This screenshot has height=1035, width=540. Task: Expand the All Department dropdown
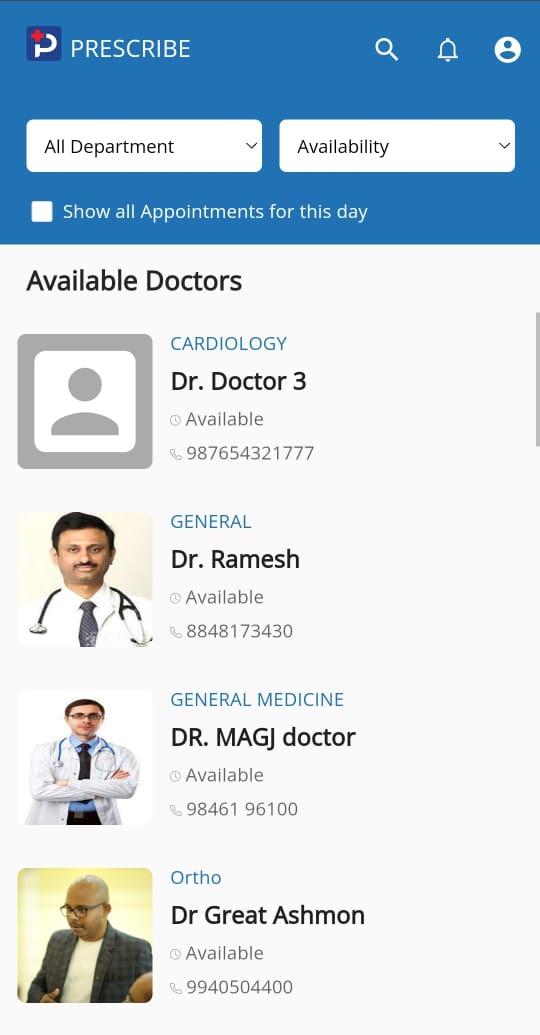point(144,146)
